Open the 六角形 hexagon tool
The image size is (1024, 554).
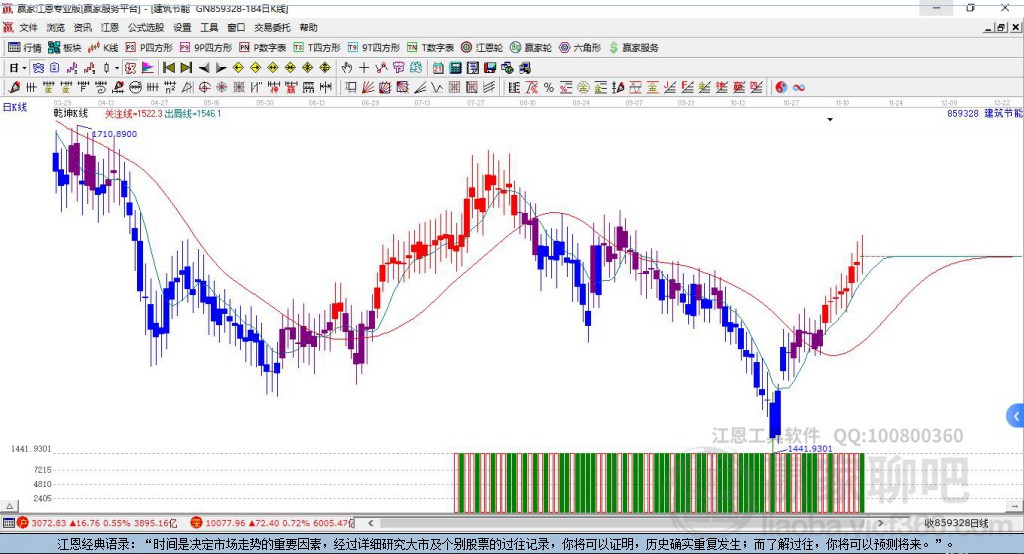(x=580, y=48)
